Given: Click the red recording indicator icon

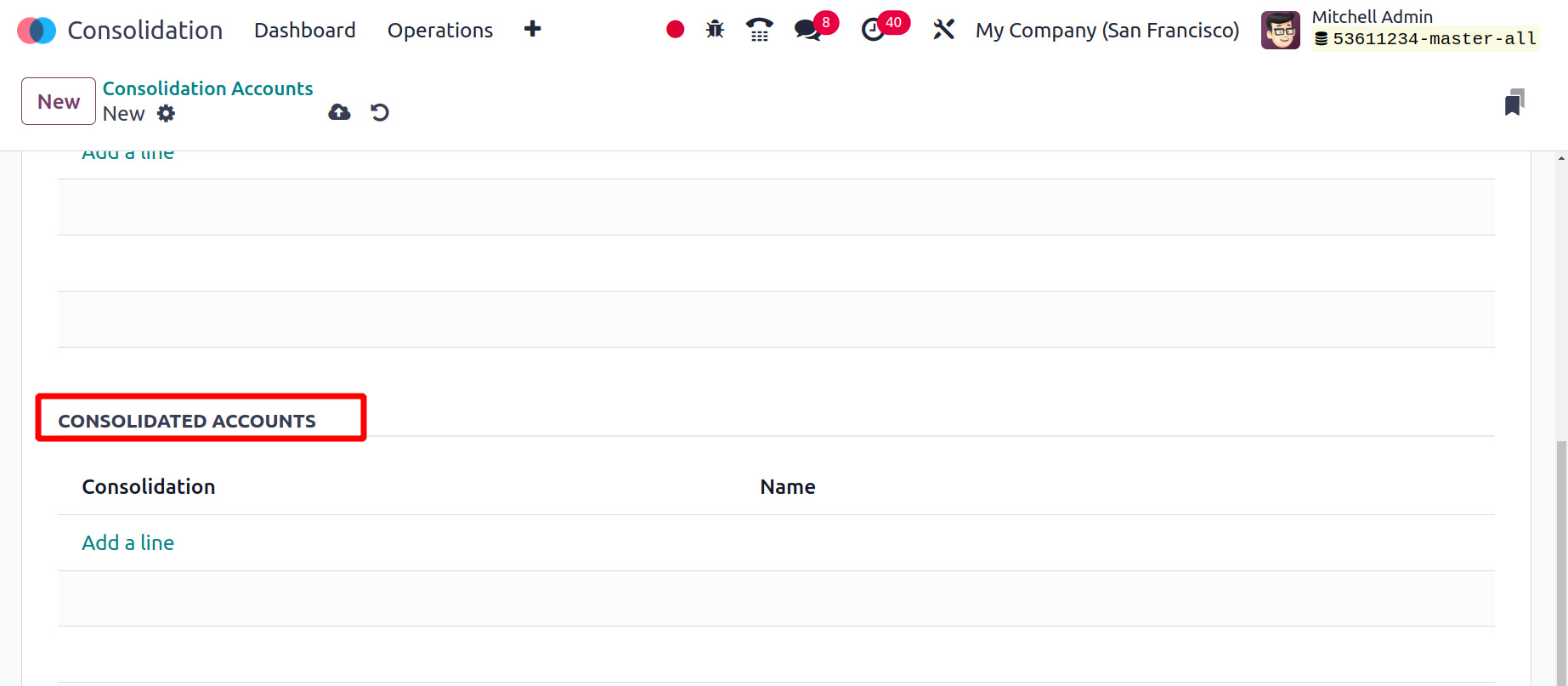Looking at the screenshot, I should click(x=676, y=31).
